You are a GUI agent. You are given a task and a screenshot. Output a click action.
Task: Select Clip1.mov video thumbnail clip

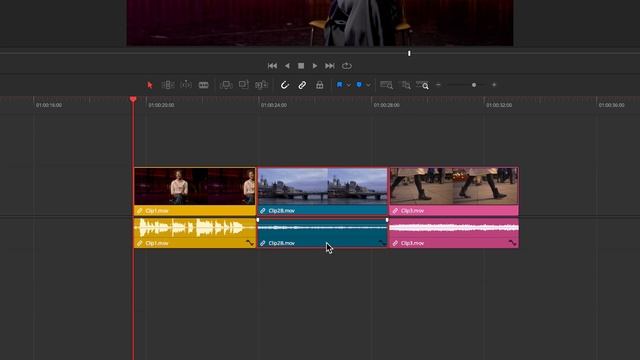(x=195, y=186)
